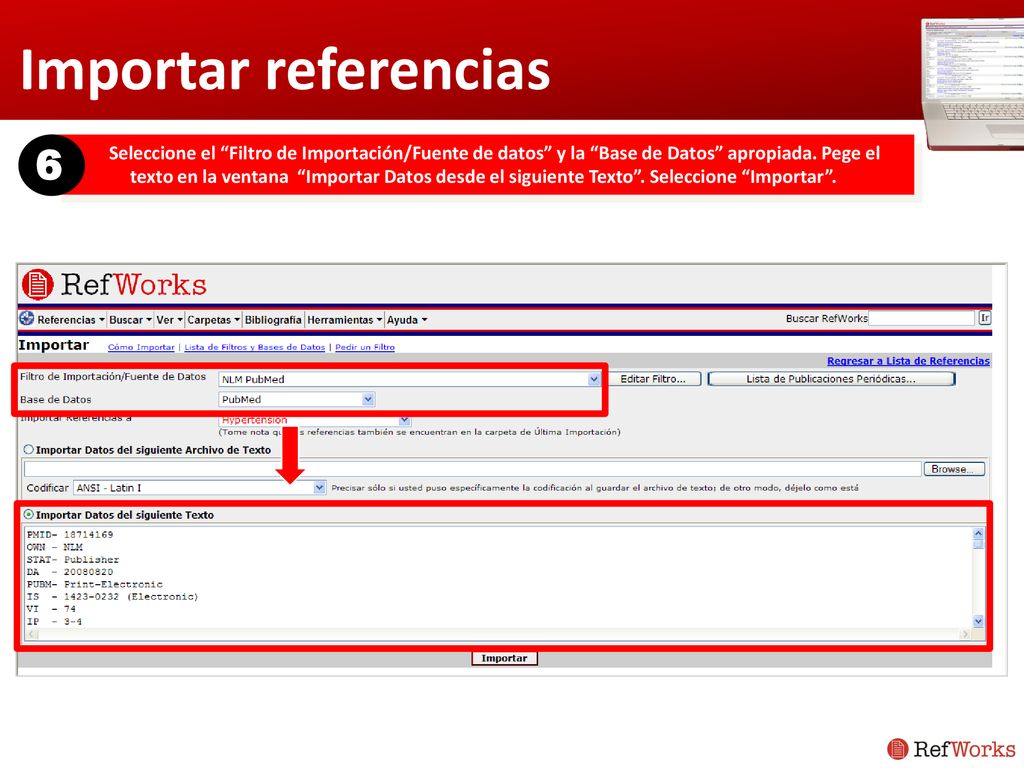Click the RefWorks logo at slide bottom
This screenshot has width=1024, height=768.
click(x=951, y=749)
